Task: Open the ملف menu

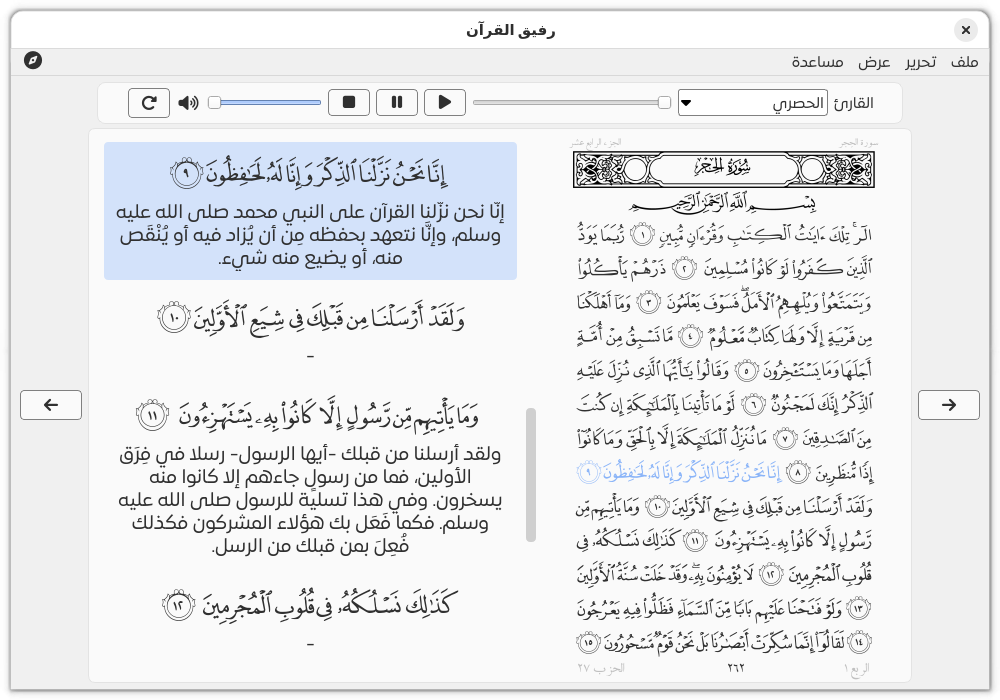Action: click(964, 62)
